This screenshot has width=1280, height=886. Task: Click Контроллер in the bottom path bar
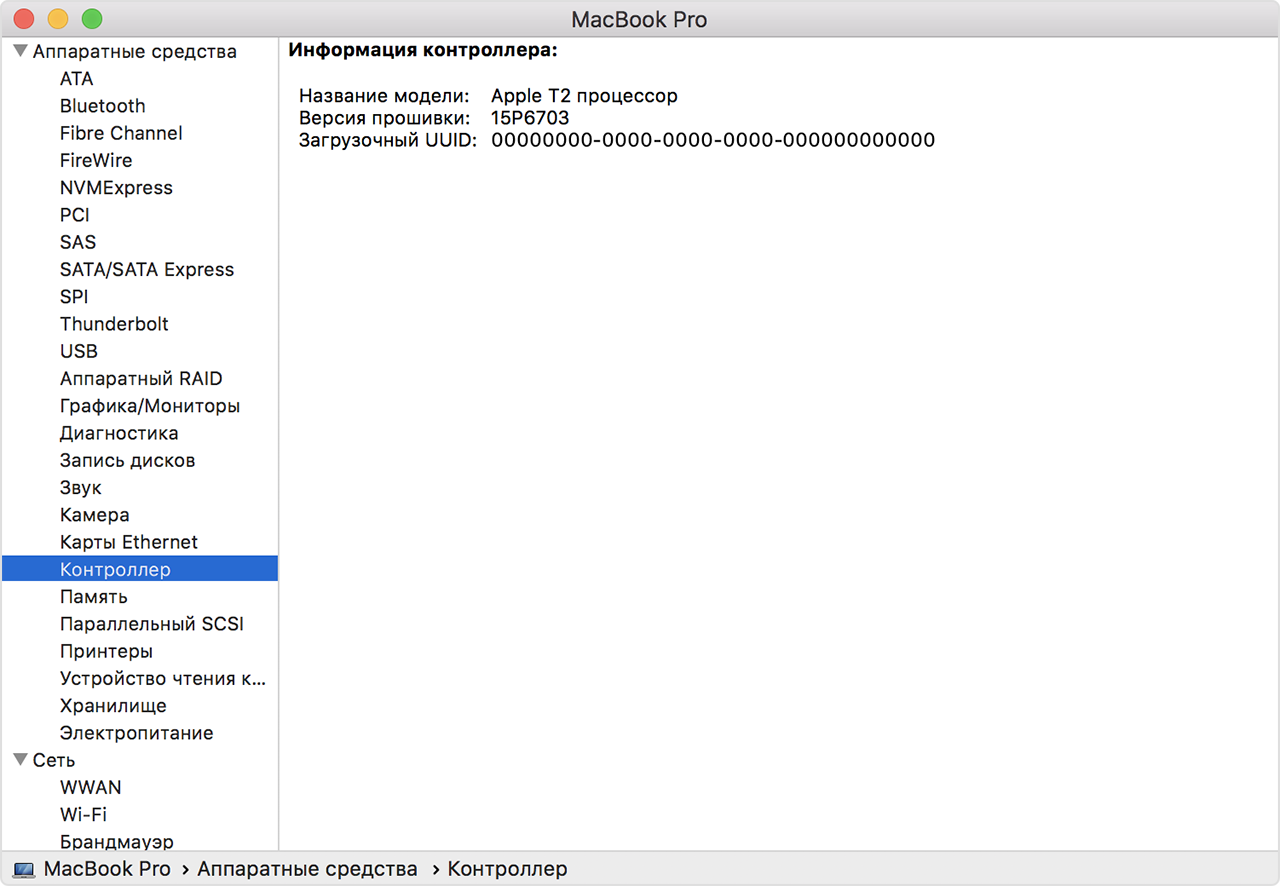(507, 869)
